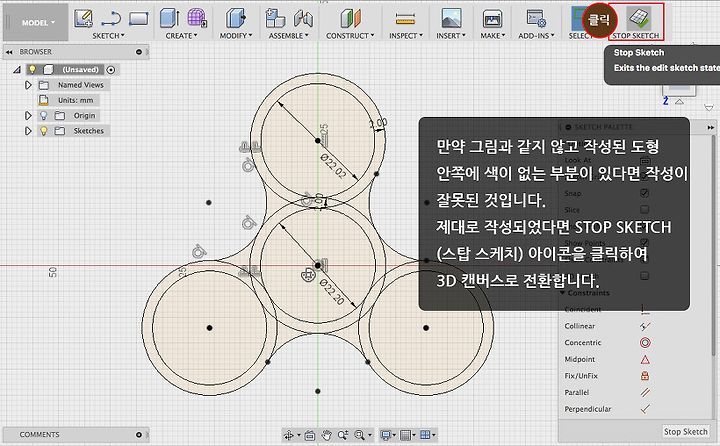Image resolution: width=720 pixels, height=446 pixels.
Task: Activate the Extrude tool icon
Action: (169, 18)
